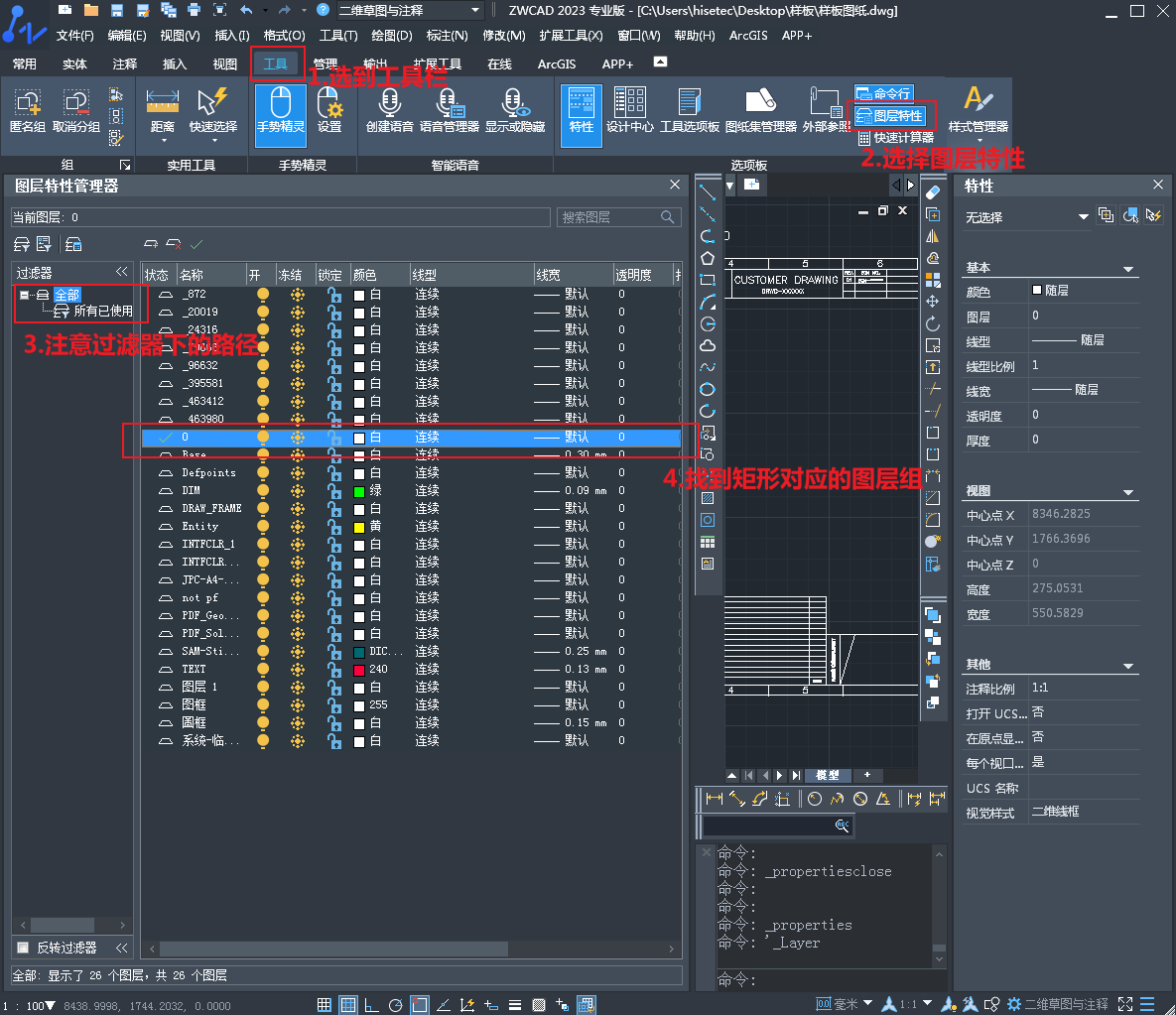This screenshot has width=1176, height=1015.
Task: Click the 图层特性 button
Action: point(890,116)
